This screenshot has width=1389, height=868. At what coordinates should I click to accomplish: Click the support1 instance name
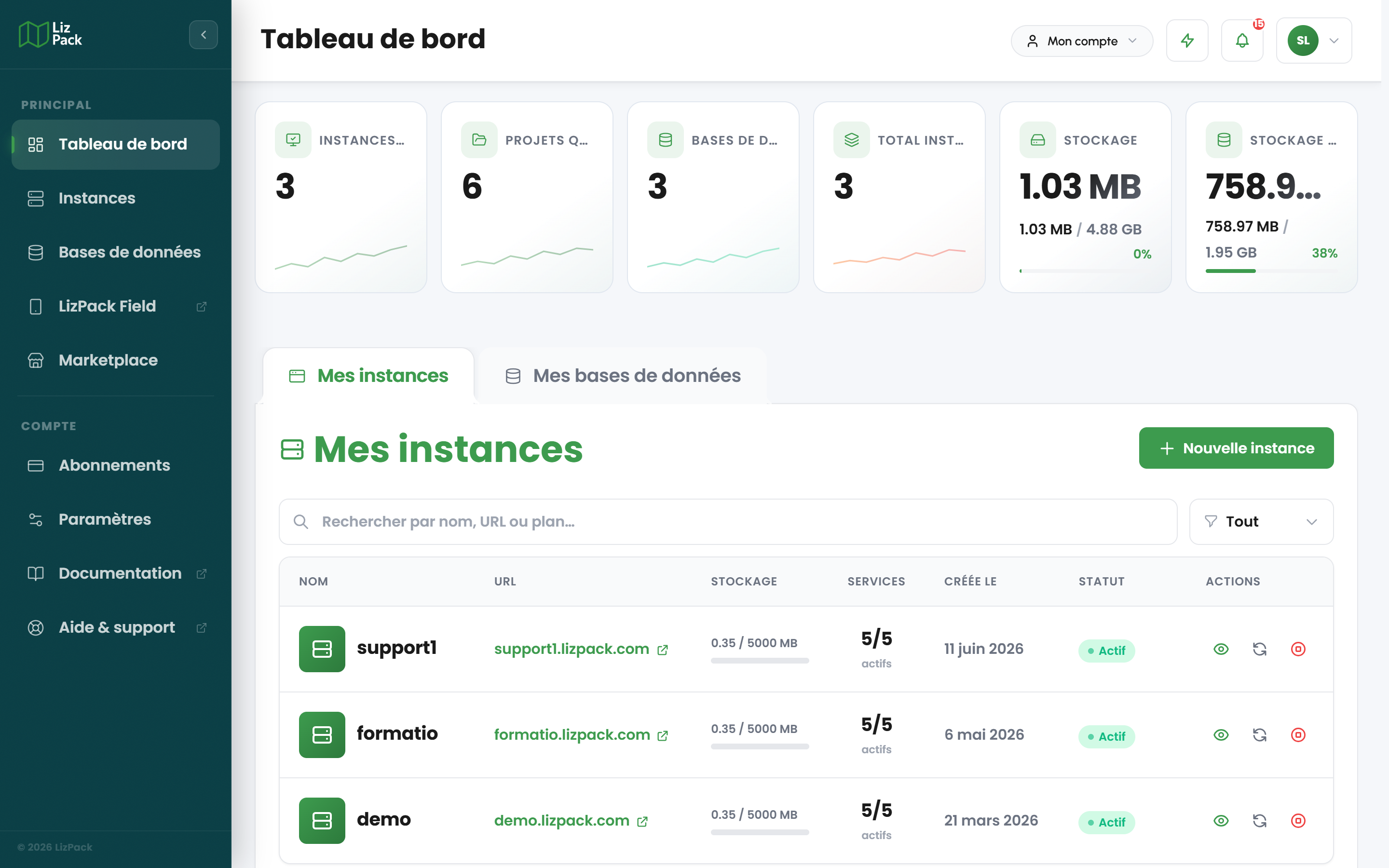click(396, 648)
